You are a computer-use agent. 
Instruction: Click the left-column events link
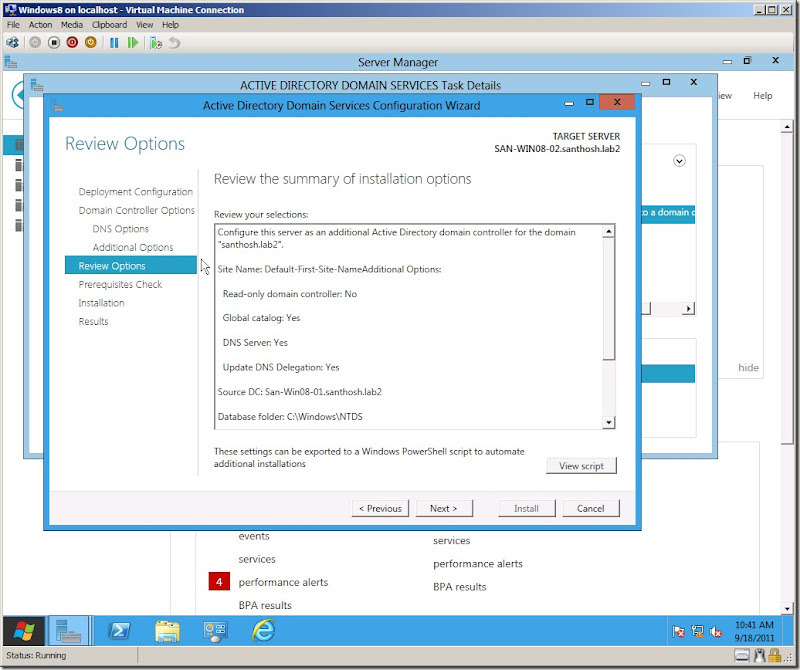(254, 536)
